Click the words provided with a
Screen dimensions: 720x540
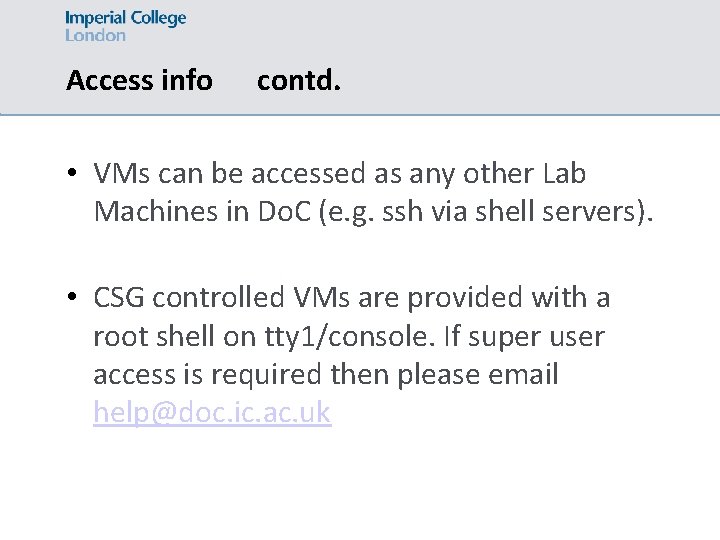click(509, 298)
